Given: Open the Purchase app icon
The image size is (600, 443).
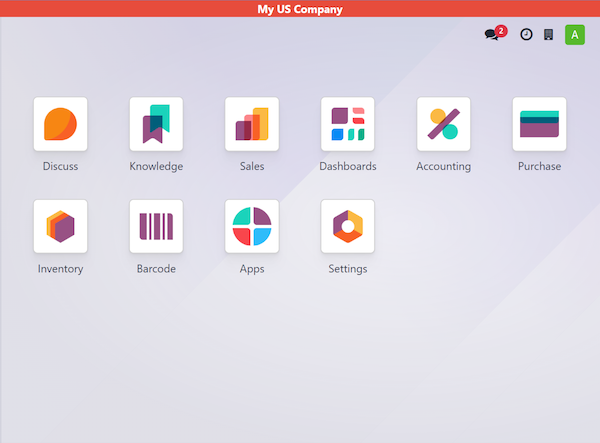Looking at the screenshot, I should tap(540, 124).
